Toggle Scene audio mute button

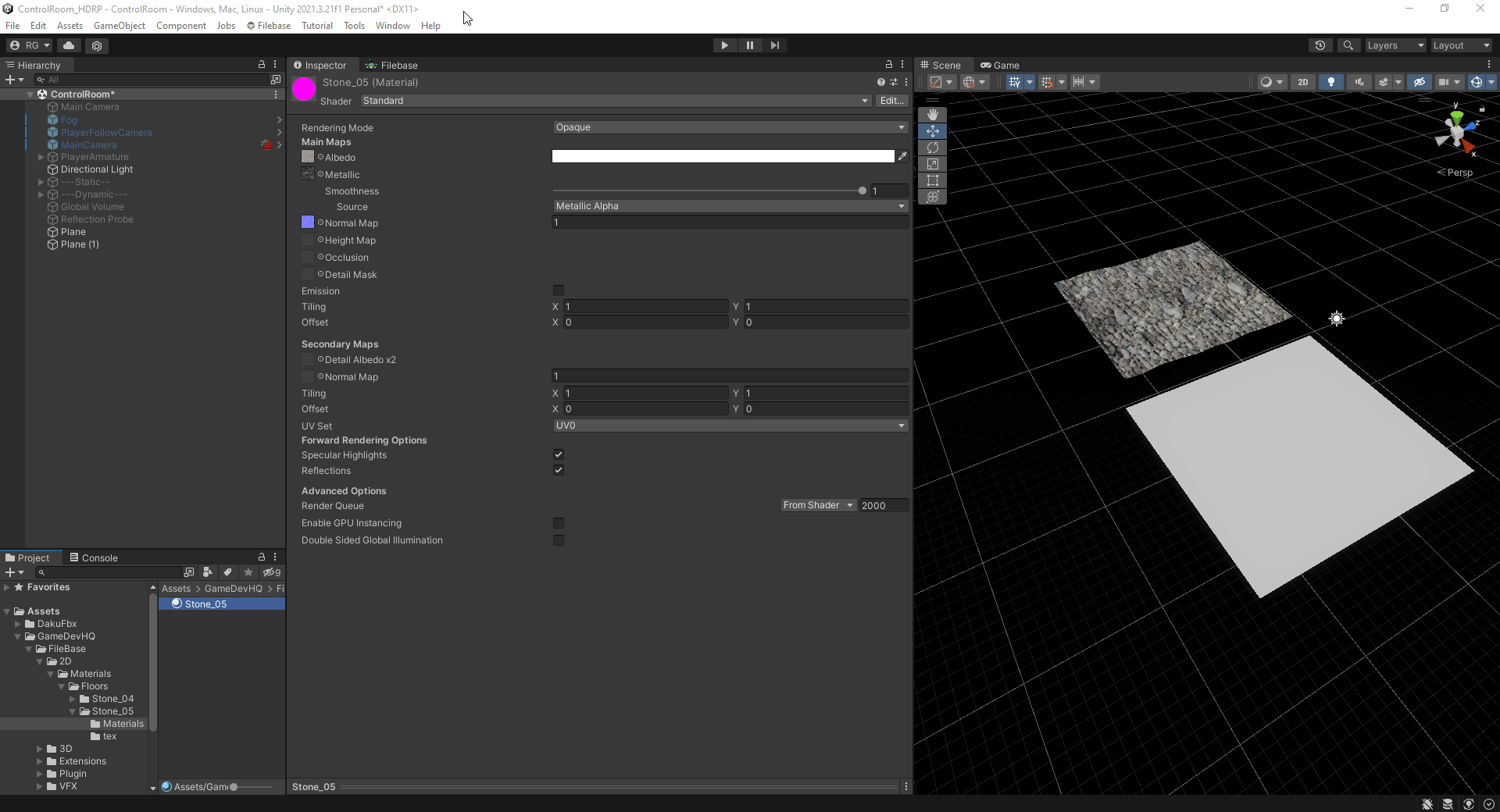click(x=1359, y=82)
